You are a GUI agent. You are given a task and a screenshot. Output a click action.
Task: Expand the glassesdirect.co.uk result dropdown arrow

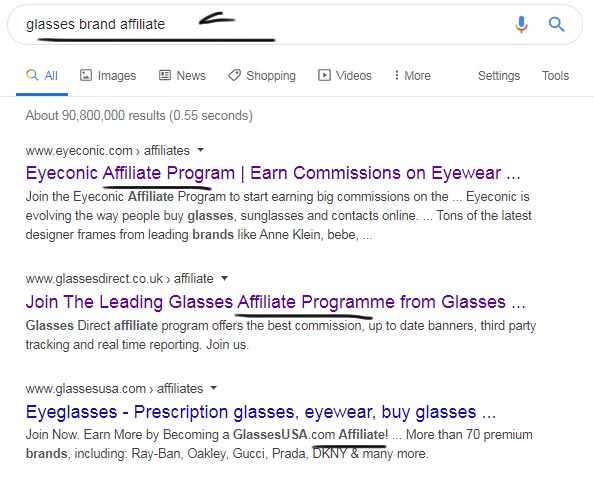224,278
